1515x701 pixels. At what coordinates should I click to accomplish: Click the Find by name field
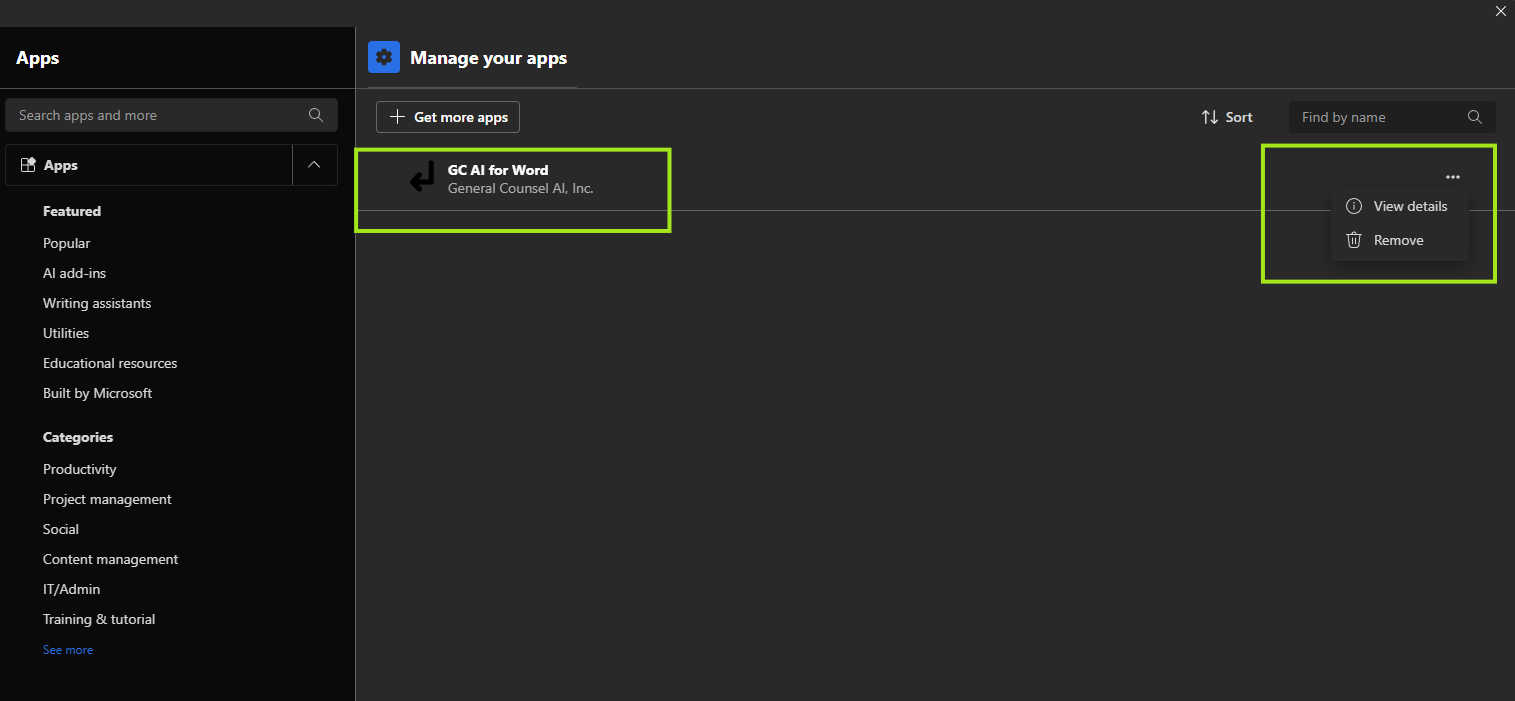click(1378, 117)
